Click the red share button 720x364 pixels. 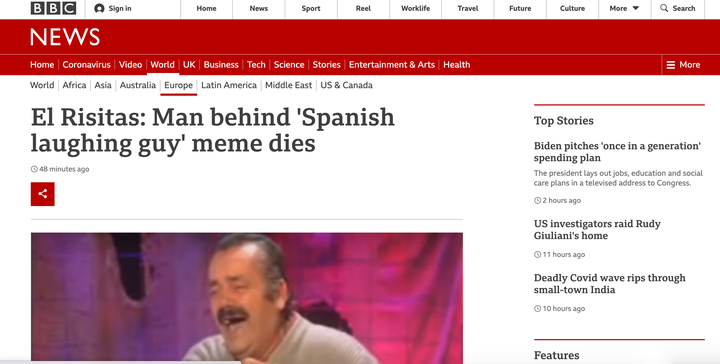43,194
